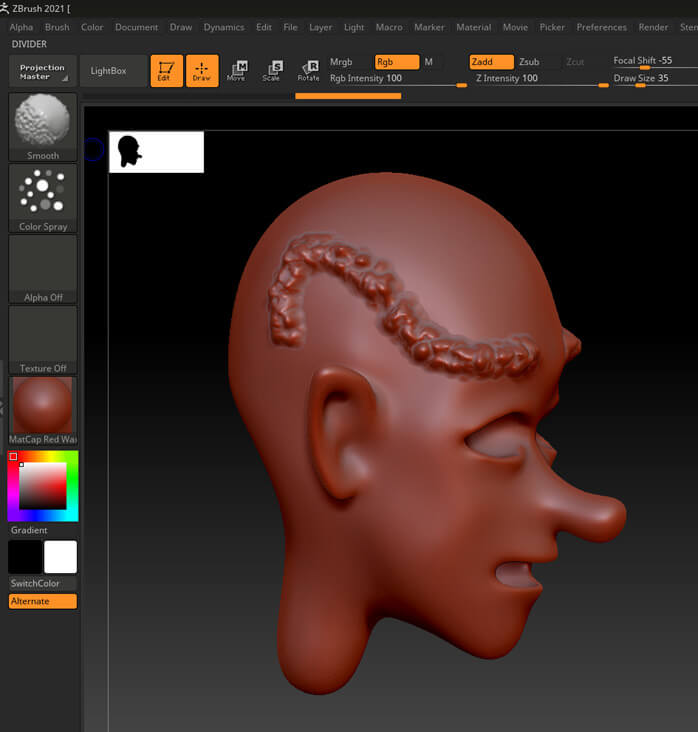
Task: Toggle Zadd sculpt mode
Action: pyautogui.click(x=491, y=62)
